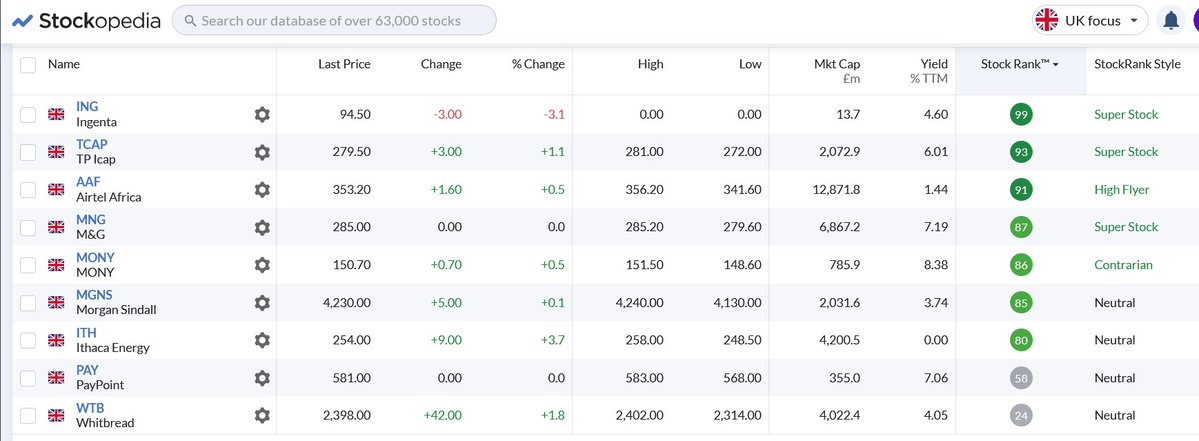Open the MNG ticker link
Image resolution: width=1199 pixels, height=441 pixels.
coord(91,219)
